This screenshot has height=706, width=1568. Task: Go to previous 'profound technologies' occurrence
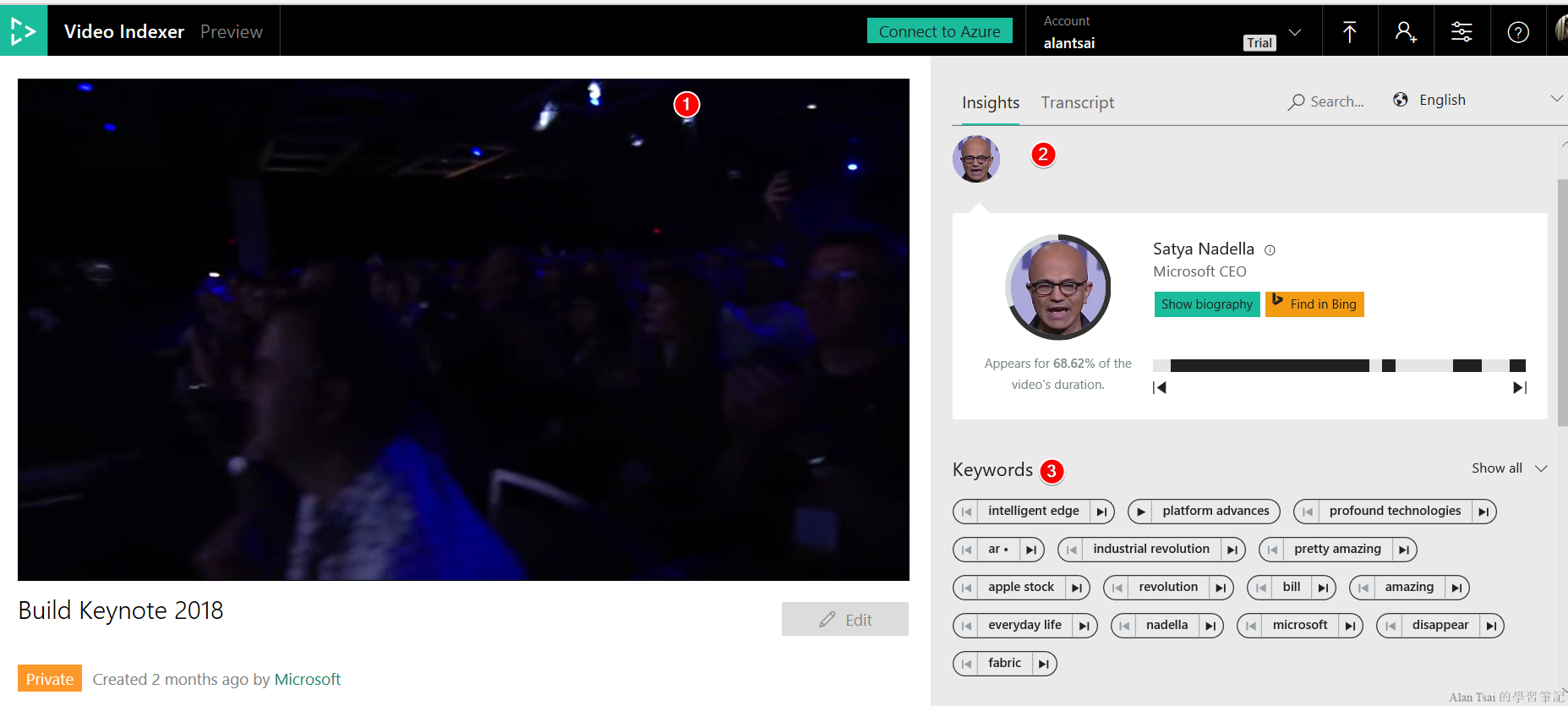click(1307, 512)
